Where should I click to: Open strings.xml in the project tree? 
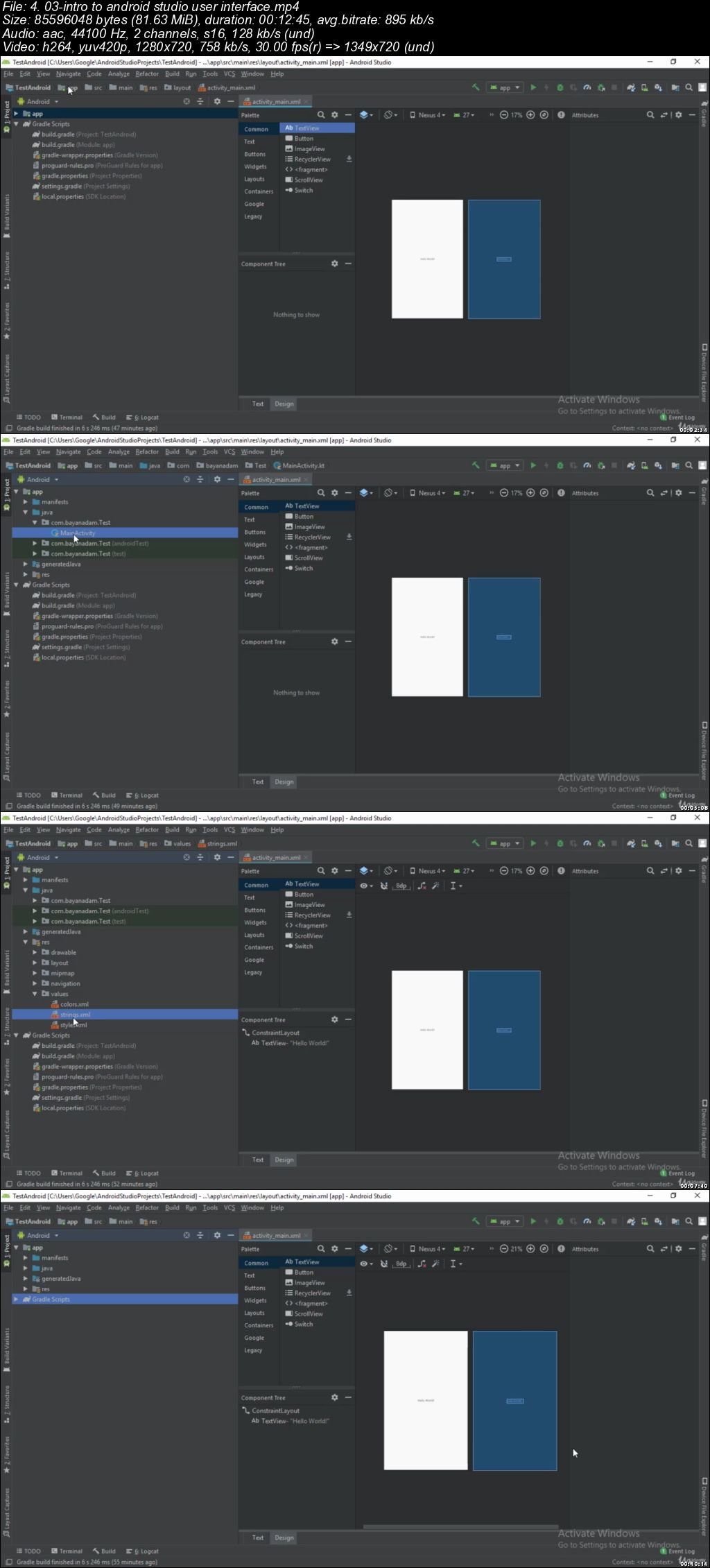[75, 1015]
